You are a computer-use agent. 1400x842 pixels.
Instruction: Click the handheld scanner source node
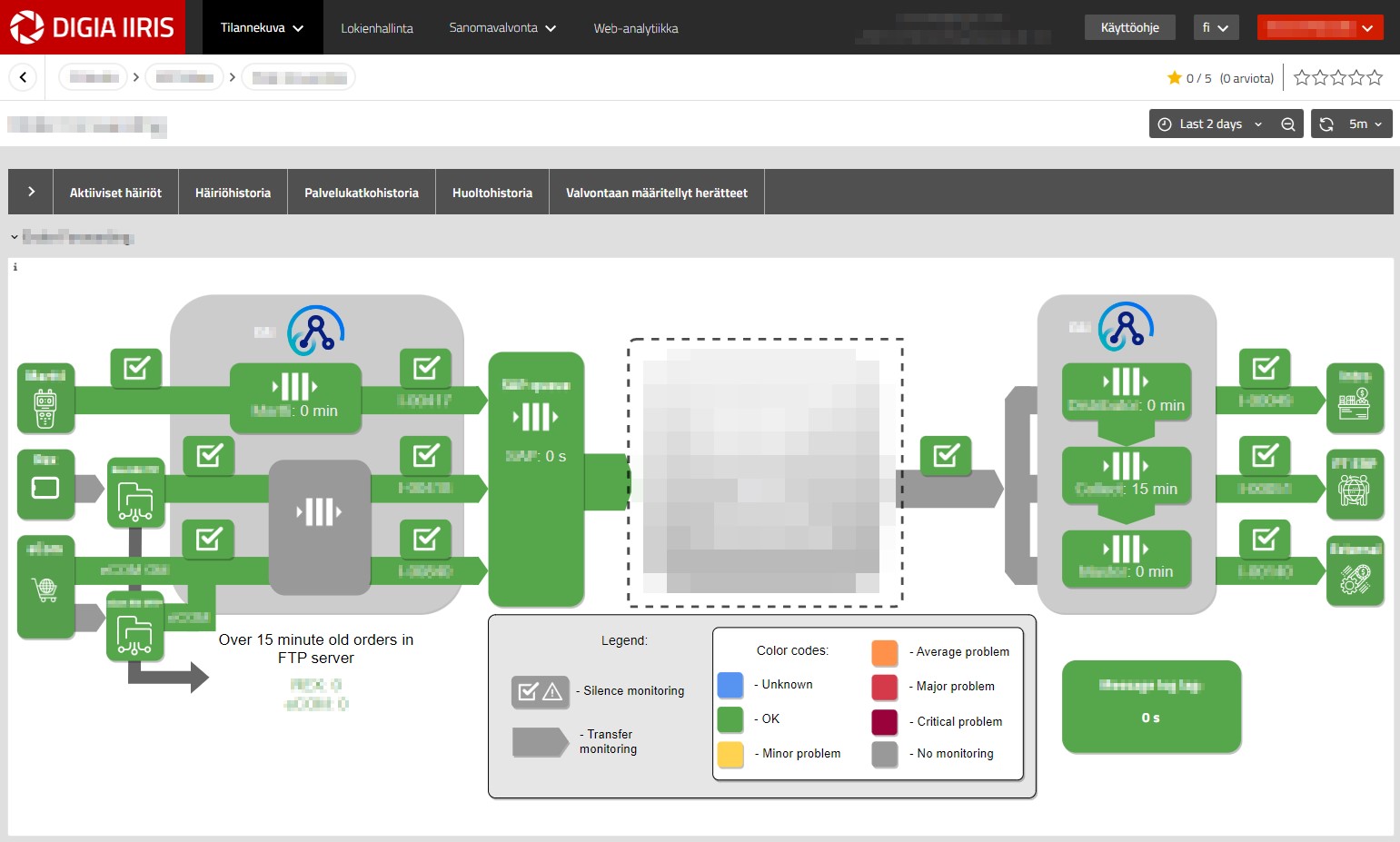(x=45, y=398)
